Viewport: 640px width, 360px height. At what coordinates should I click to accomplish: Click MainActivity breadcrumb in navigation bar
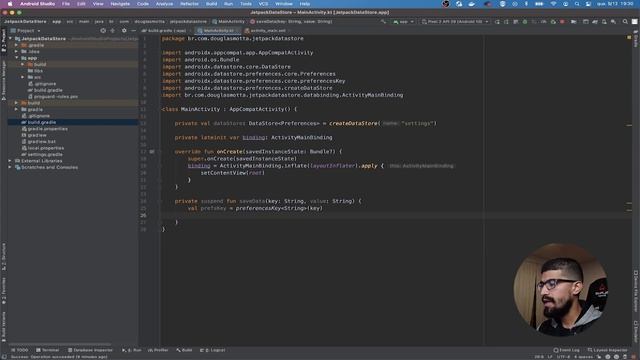[229, 22]
